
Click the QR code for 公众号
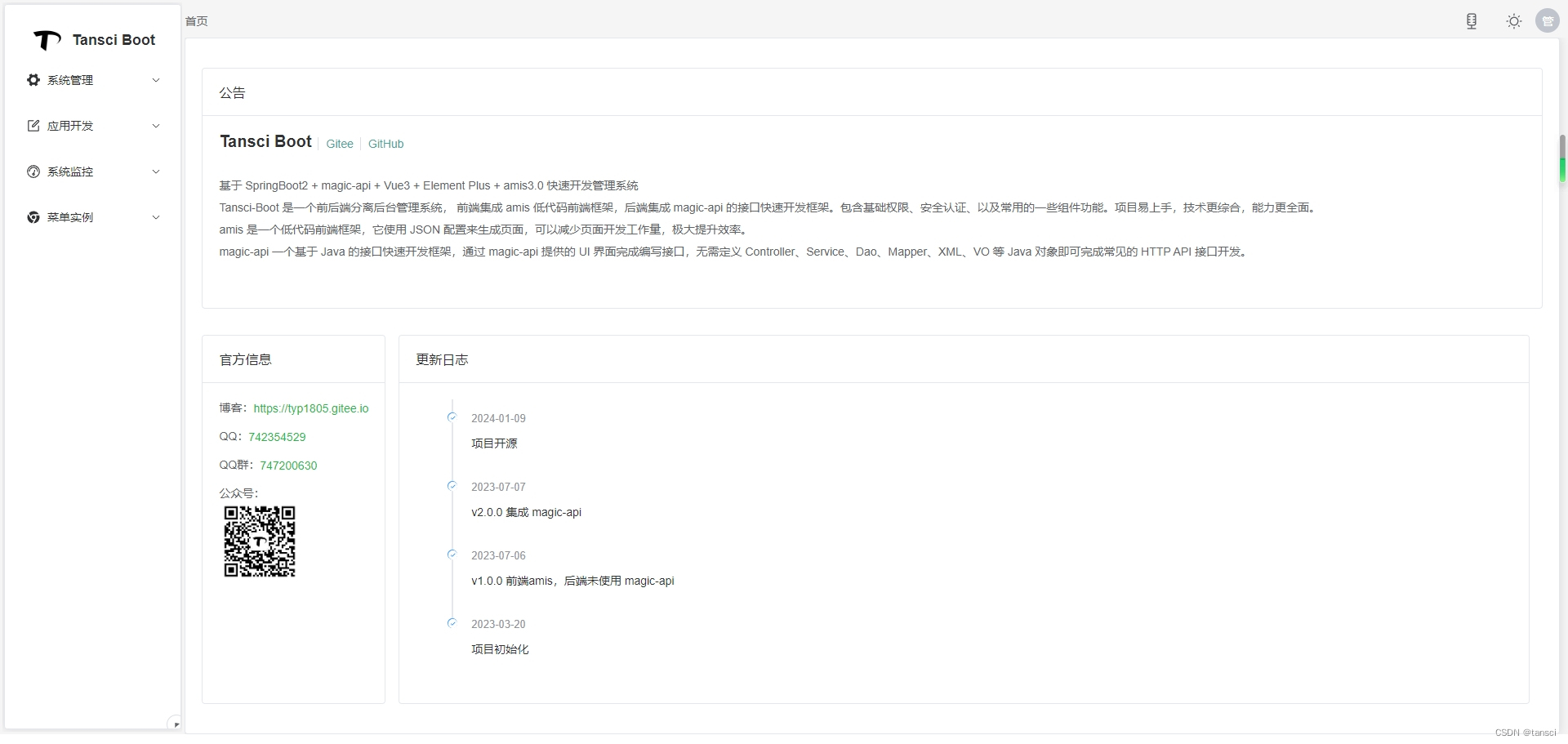[x=260, y=541]
